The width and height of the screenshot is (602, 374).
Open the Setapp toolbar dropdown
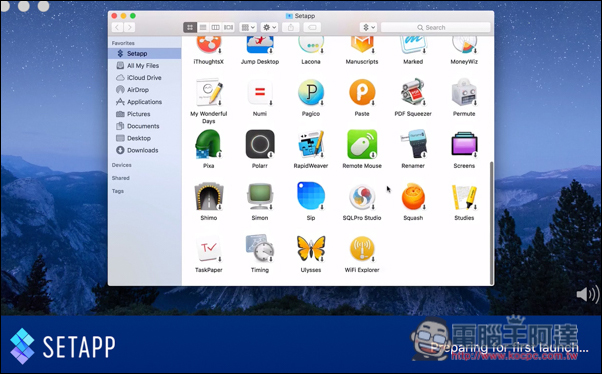369,27
